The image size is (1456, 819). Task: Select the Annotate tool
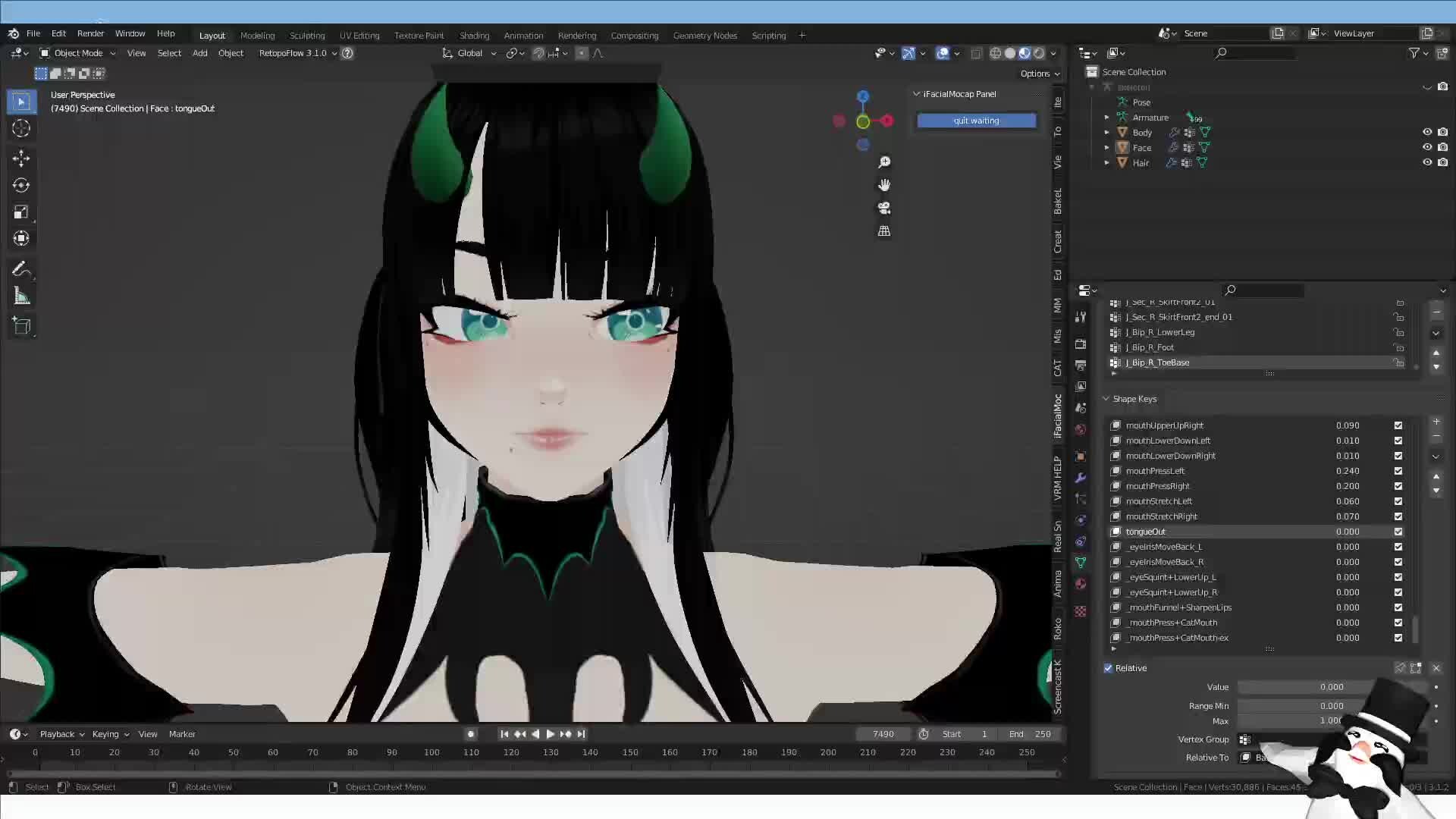coord(21,268)
